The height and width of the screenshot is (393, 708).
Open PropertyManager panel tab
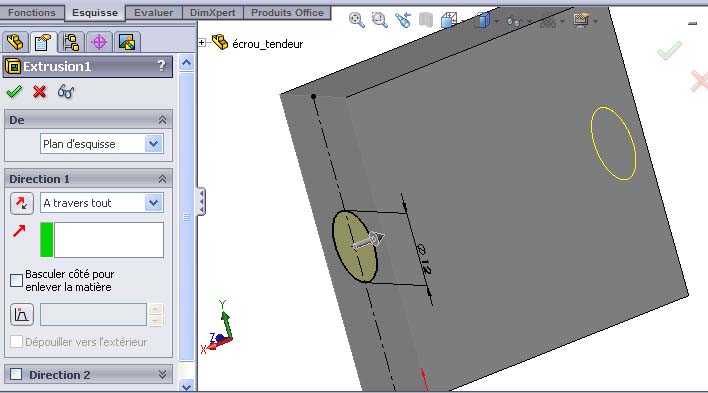point(43,42)
